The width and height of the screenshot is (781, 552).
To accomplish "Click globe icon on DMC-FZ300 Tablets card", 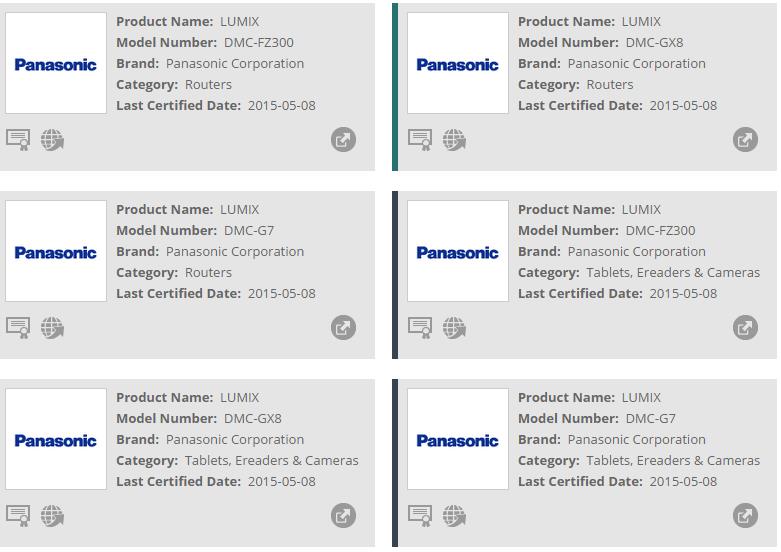I will click(454, 328).
